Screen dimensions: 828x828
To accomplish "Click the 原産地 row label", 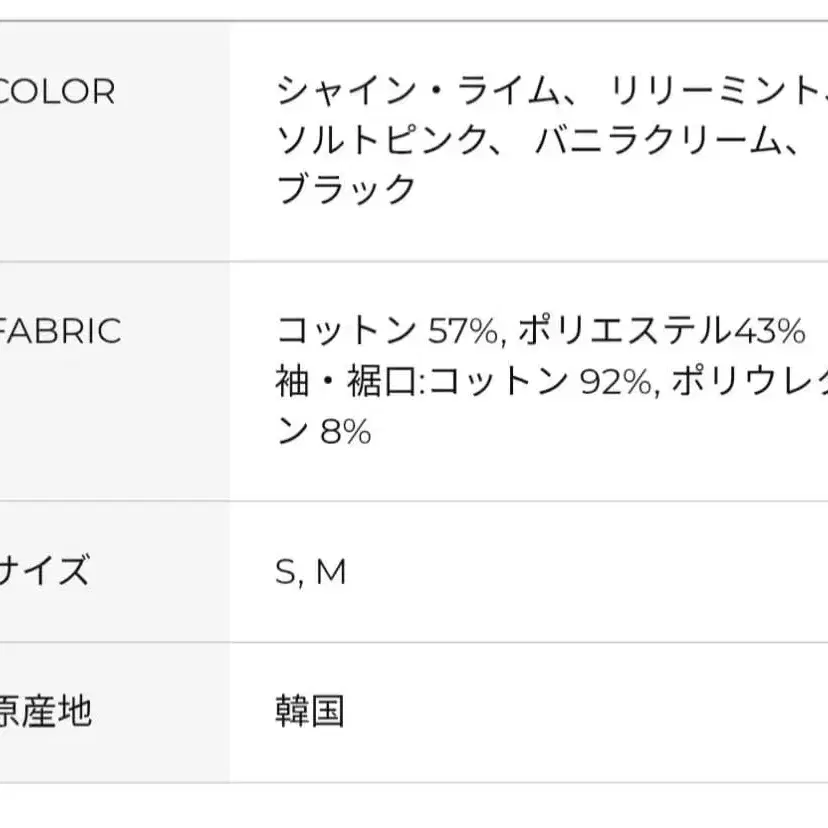I will tap(46, 712).
